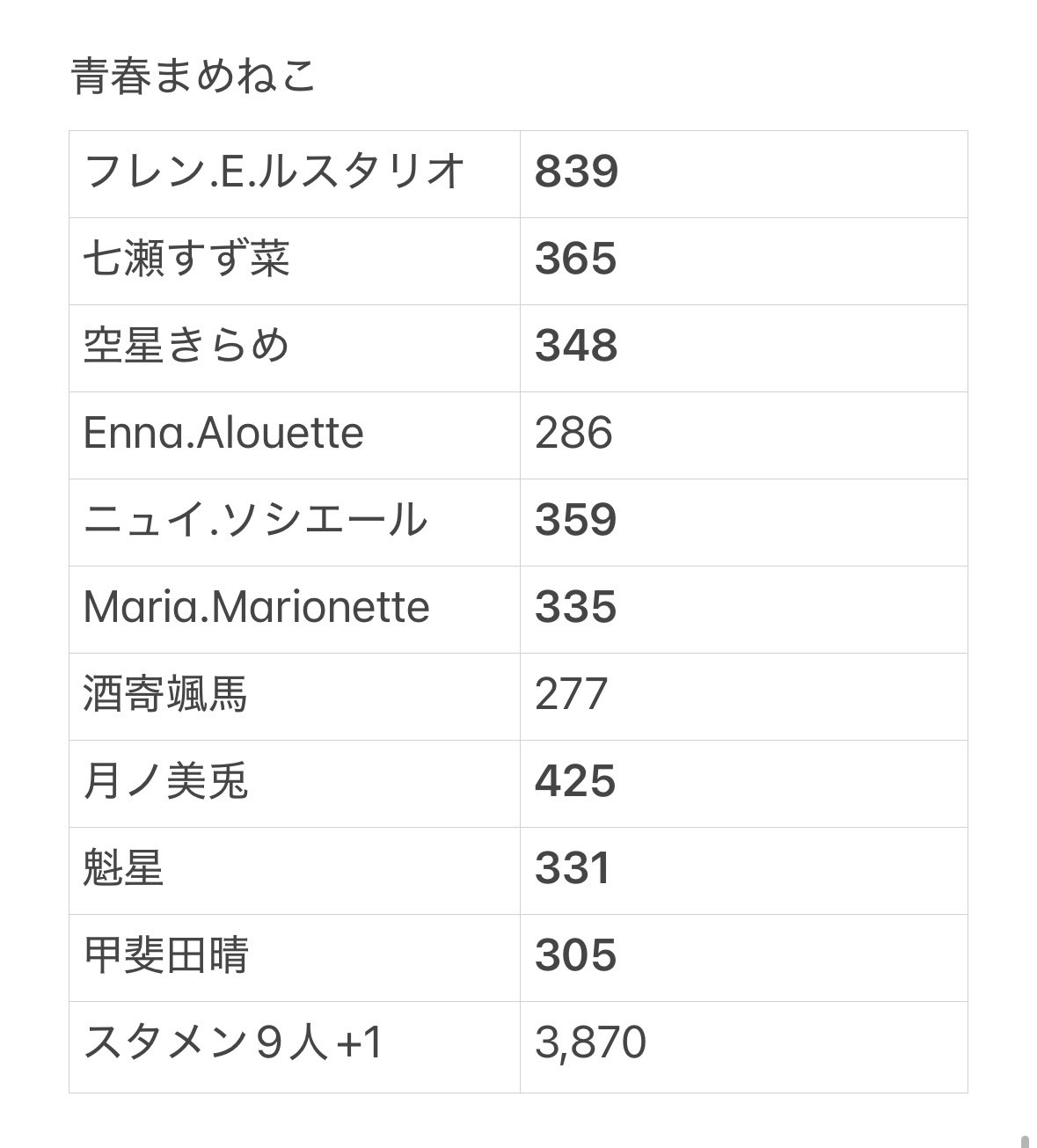1037x1148 pixels.
Task: Click the value 277
Action: coord(571,694)
